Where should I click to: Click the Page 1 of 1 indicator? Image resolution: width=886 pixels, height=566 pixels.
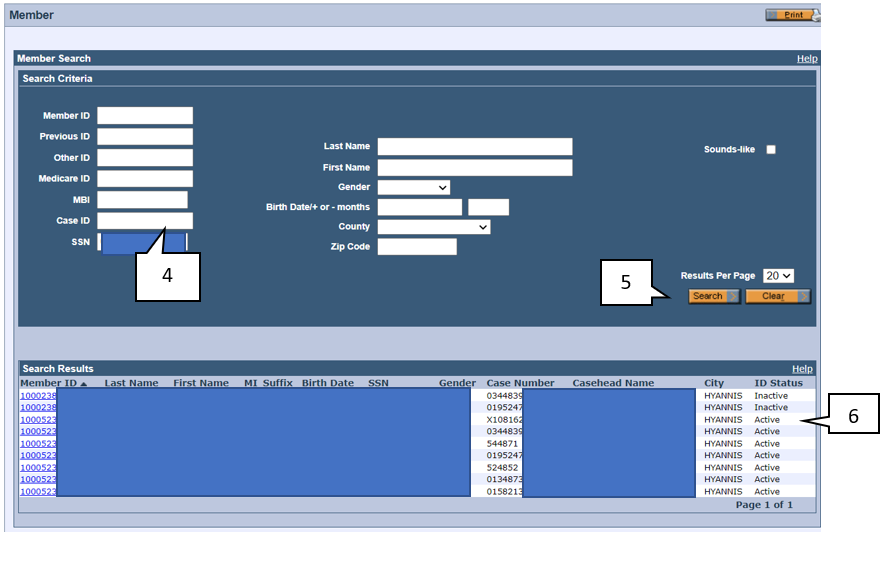coord(764,505)
